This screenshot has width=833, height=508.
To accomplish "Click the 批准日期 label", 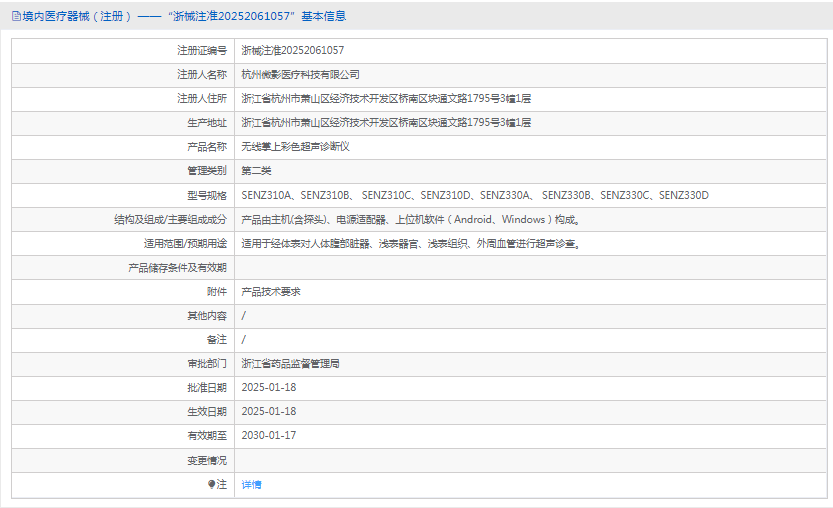I will [x=207, y=388].
